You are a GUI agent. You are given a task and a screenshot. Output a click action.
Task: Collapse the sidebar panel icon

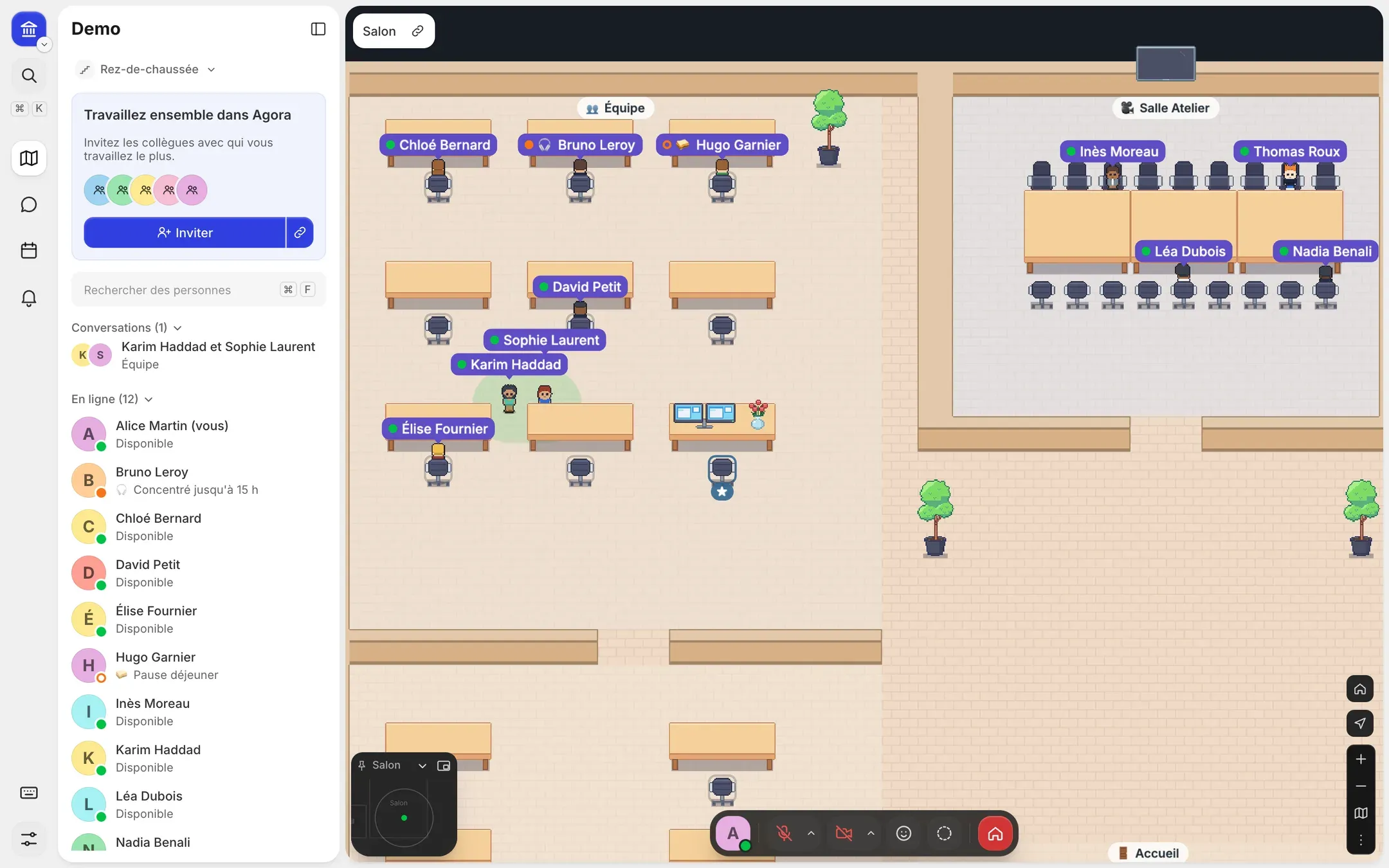click(x=318, y=29)
